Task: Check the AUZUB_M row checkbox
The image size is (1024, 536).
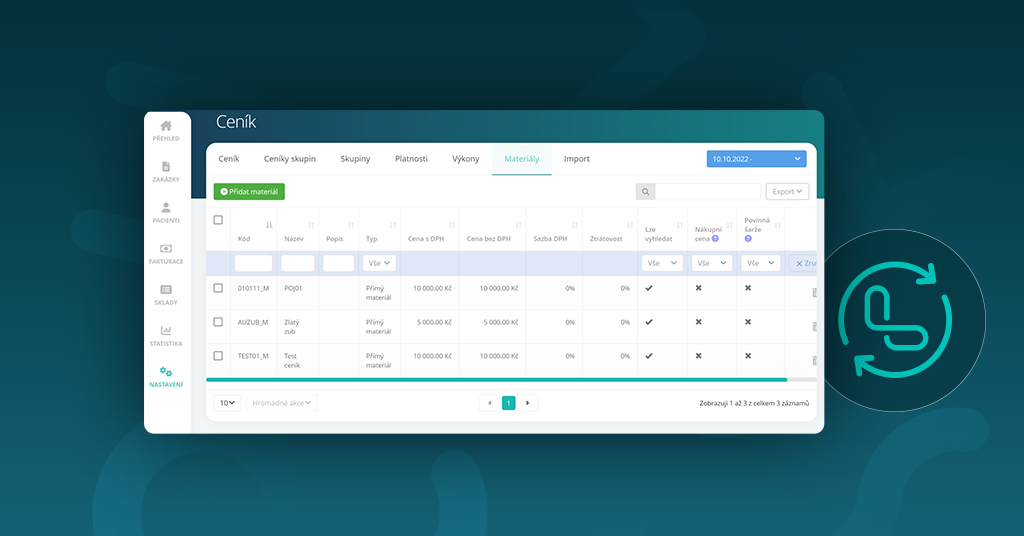Action: click(218, 322)
